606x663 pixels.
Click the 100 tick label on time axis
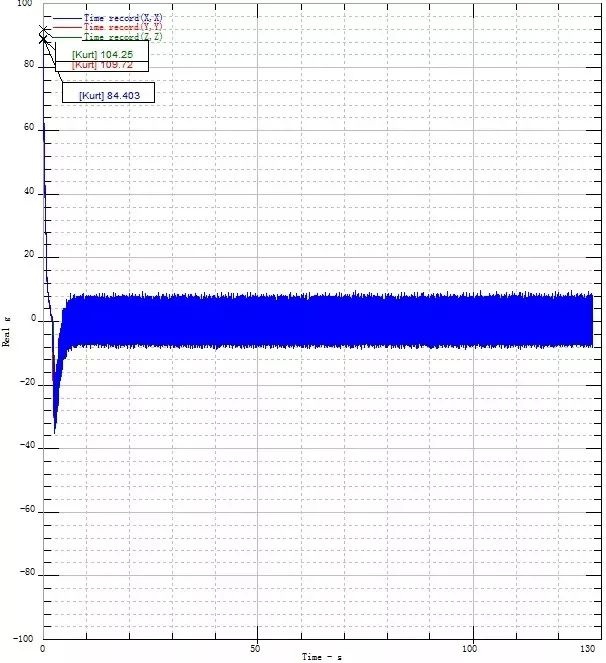[x=469, y=649]
